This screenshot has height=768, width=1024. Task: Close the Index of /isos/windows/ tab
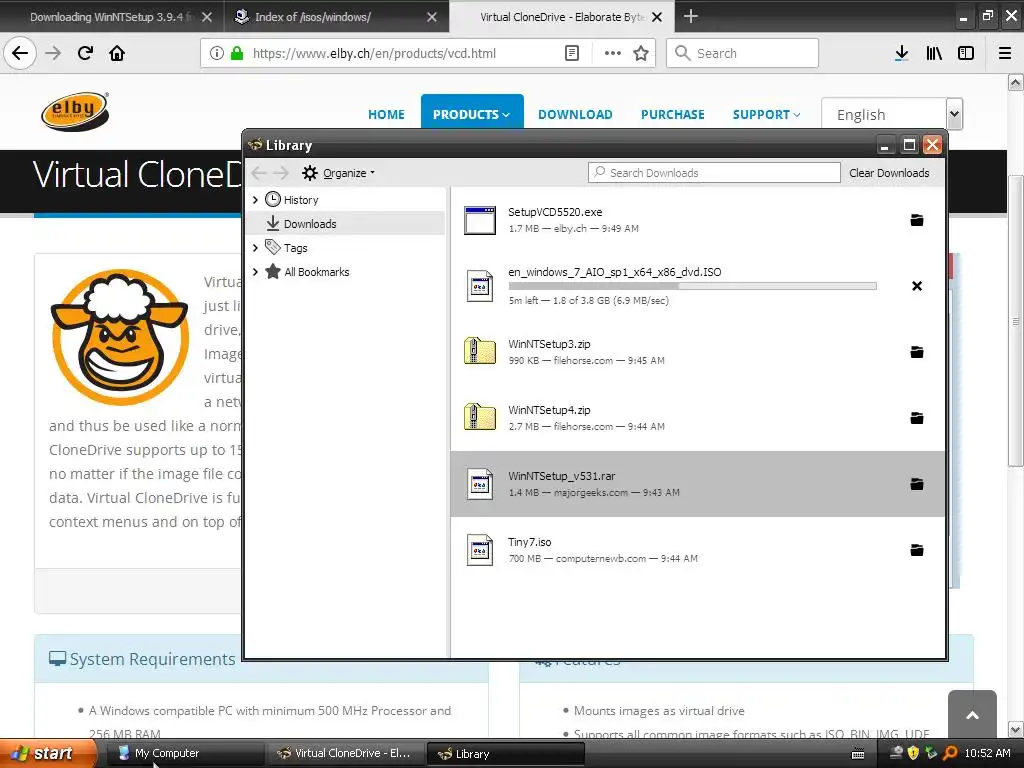tap(432, 17)
